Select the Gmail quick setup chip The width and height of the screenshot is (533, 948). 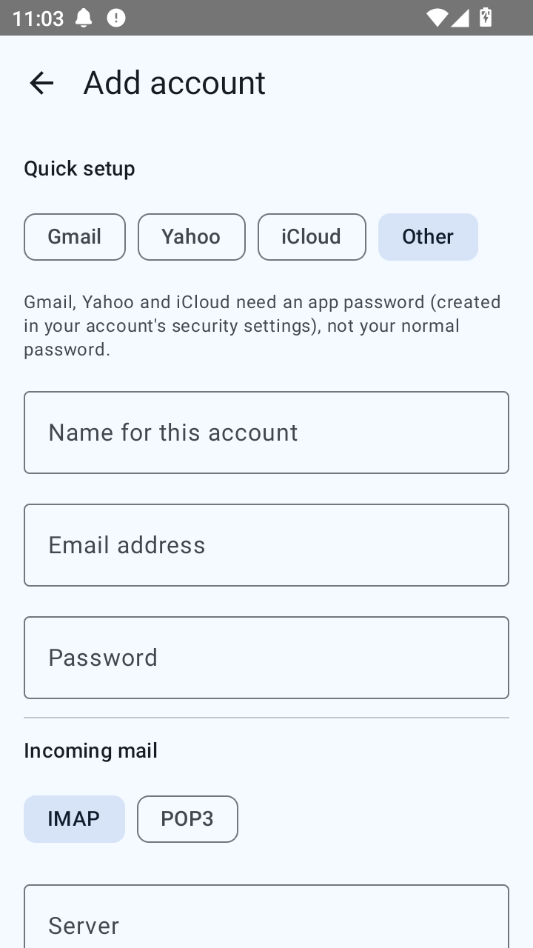tap(75, 237)
